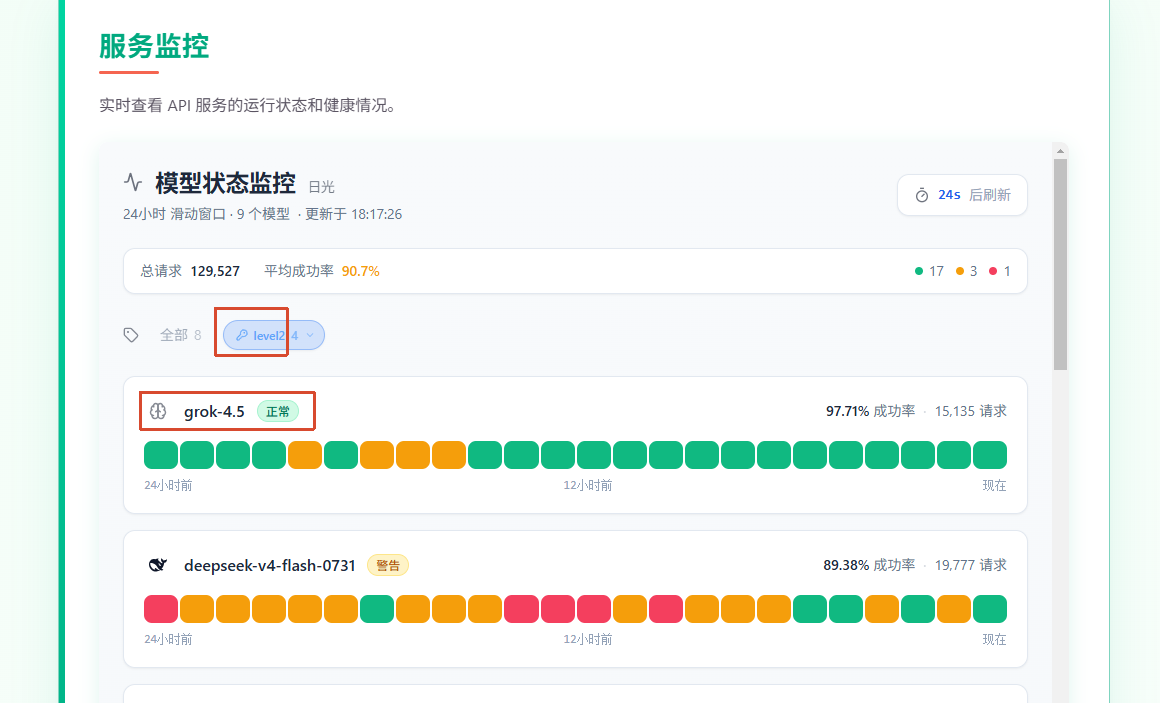Click deepseek's first green status block
The image size is (1160, 703).
click(377, 609)
